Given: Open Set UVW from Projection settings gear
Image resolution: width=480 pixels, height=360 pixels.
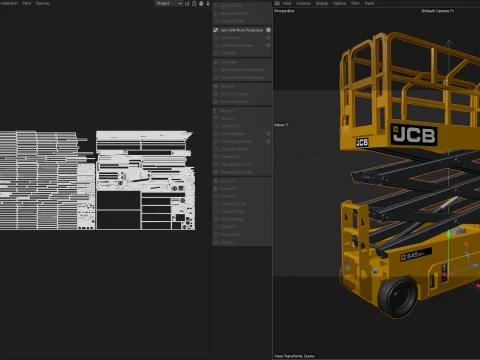Looking at the screenshot, I should coord(268,30).
